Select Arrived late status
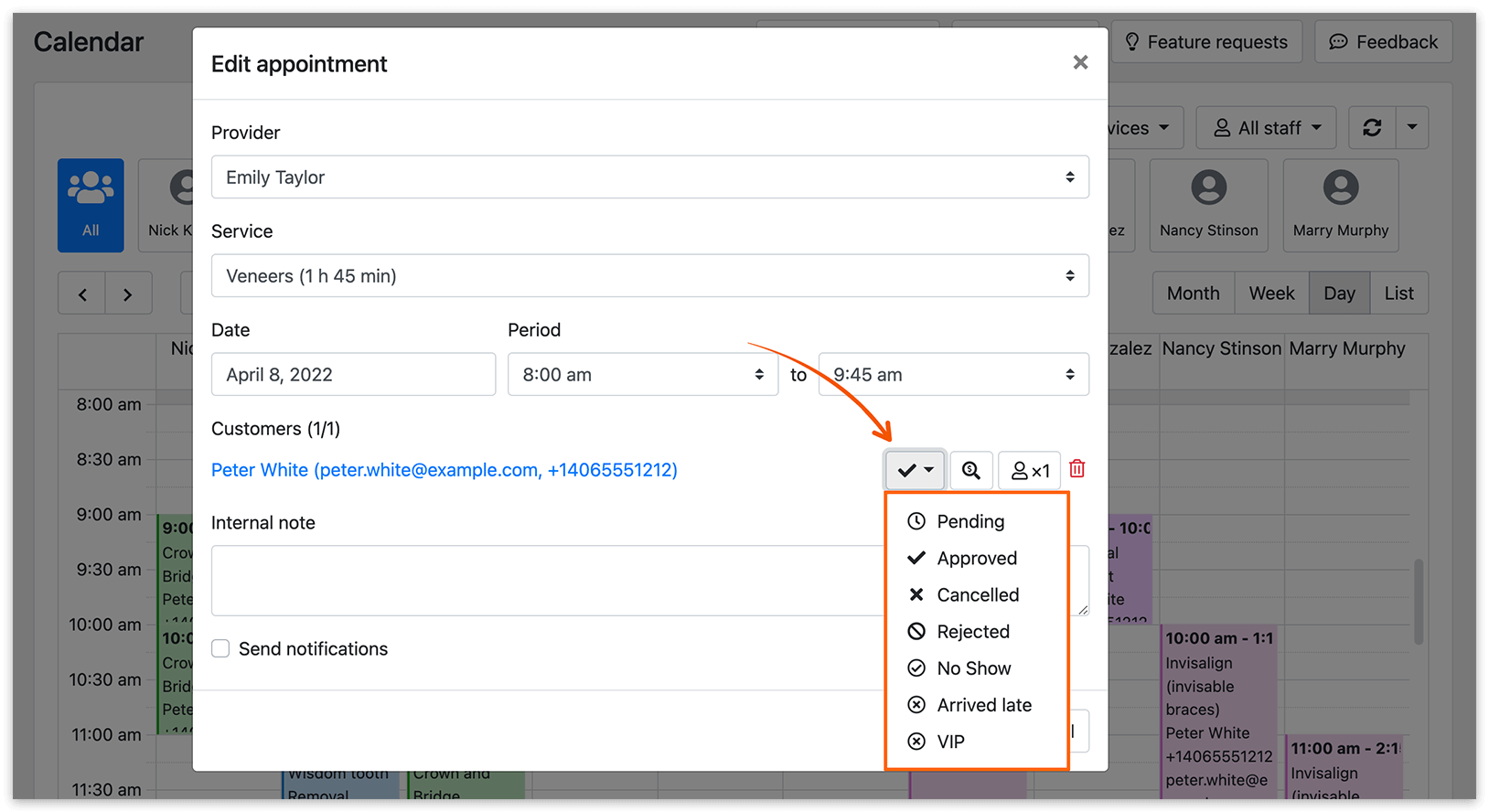This screenshot has height=812, width=1489. click(977, 704)
